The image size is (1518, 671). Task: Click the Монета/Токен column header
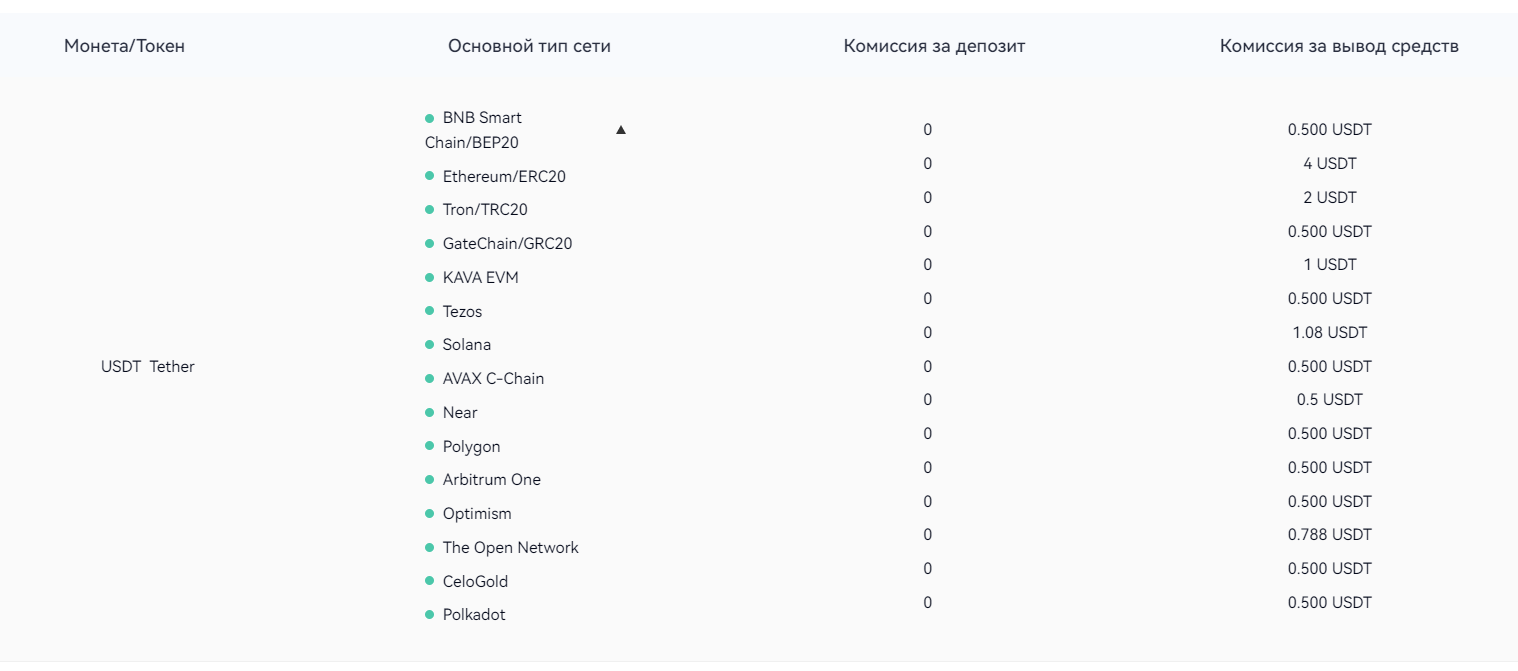point(124,46)
